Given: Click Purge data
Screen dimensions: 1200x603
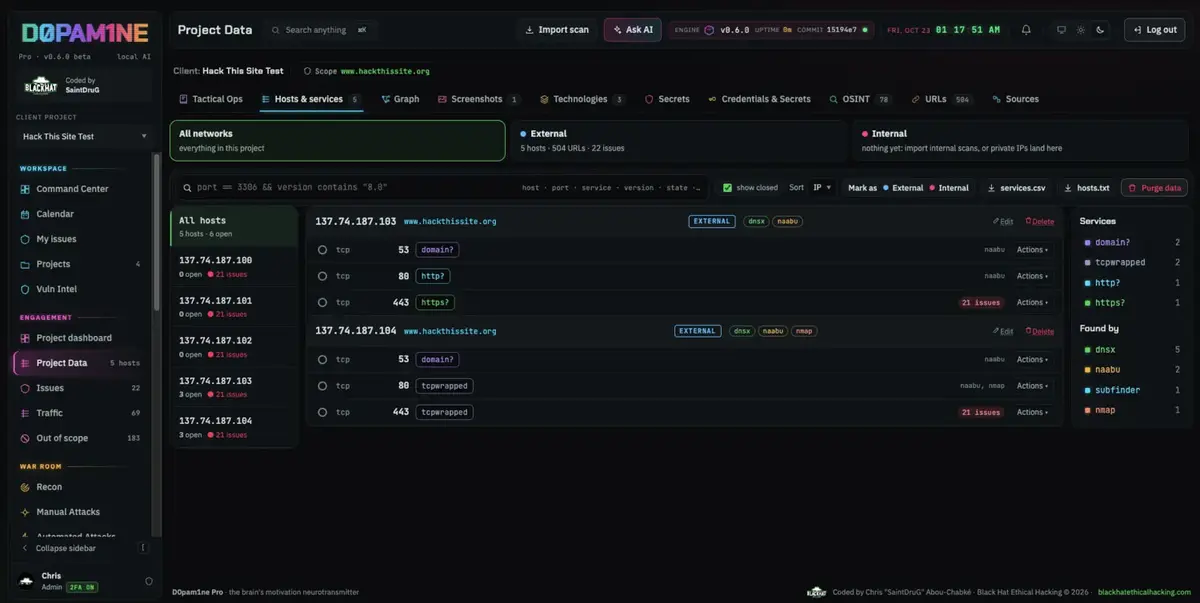Looking at the screenshot, I should [1154, 188].
